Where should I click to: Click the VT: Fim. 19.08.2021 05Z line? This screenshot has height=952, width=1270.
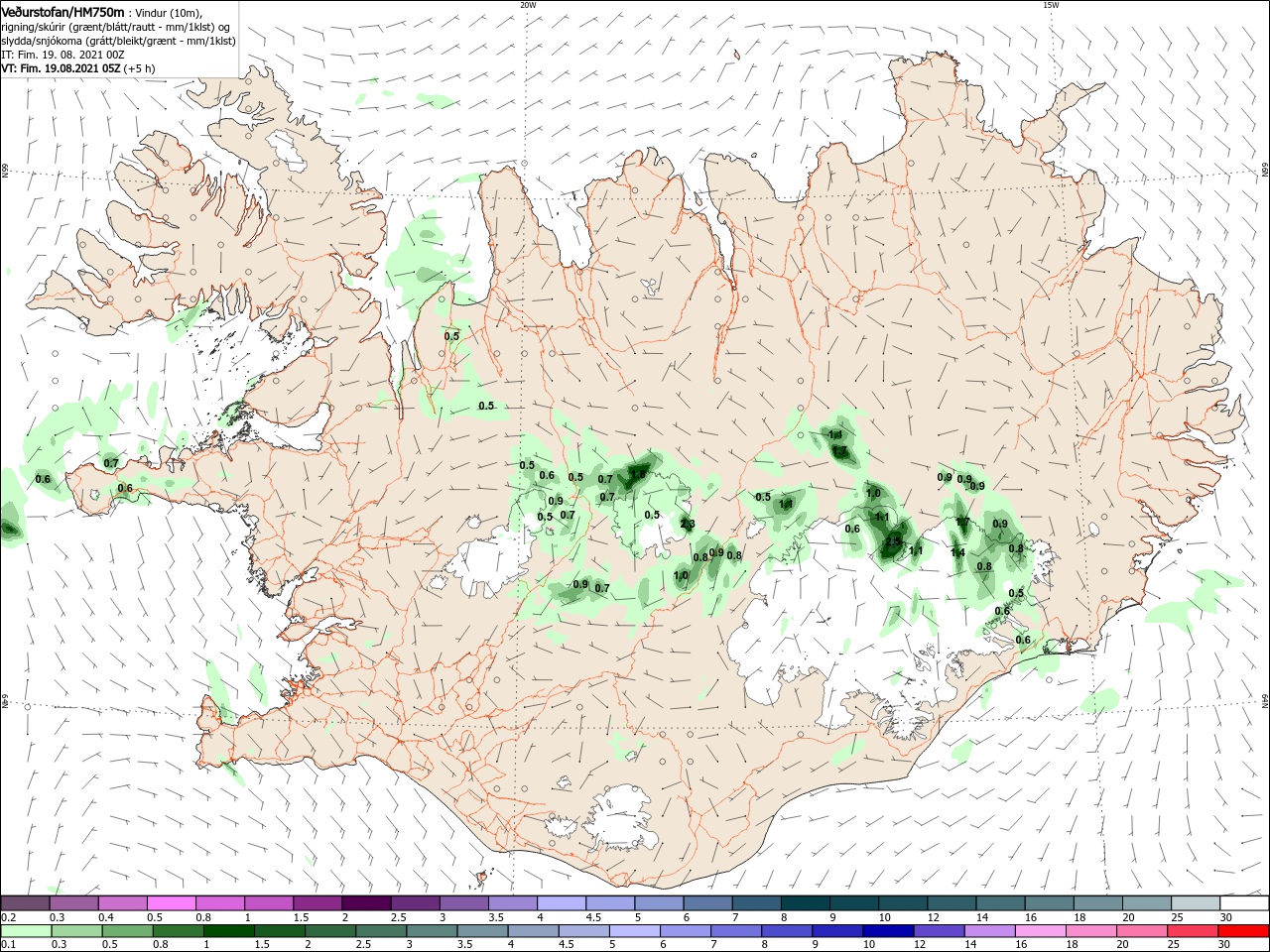coord(77,68)
